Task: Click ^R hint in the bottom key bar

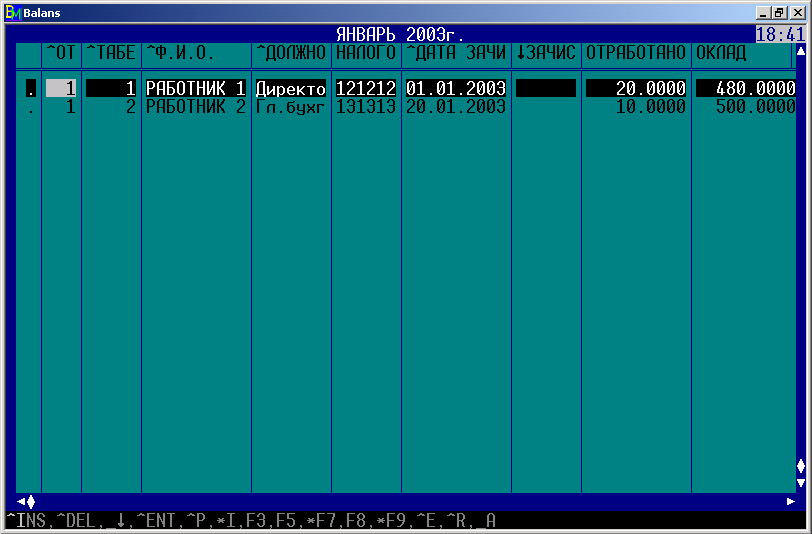Action: point(456,520)
